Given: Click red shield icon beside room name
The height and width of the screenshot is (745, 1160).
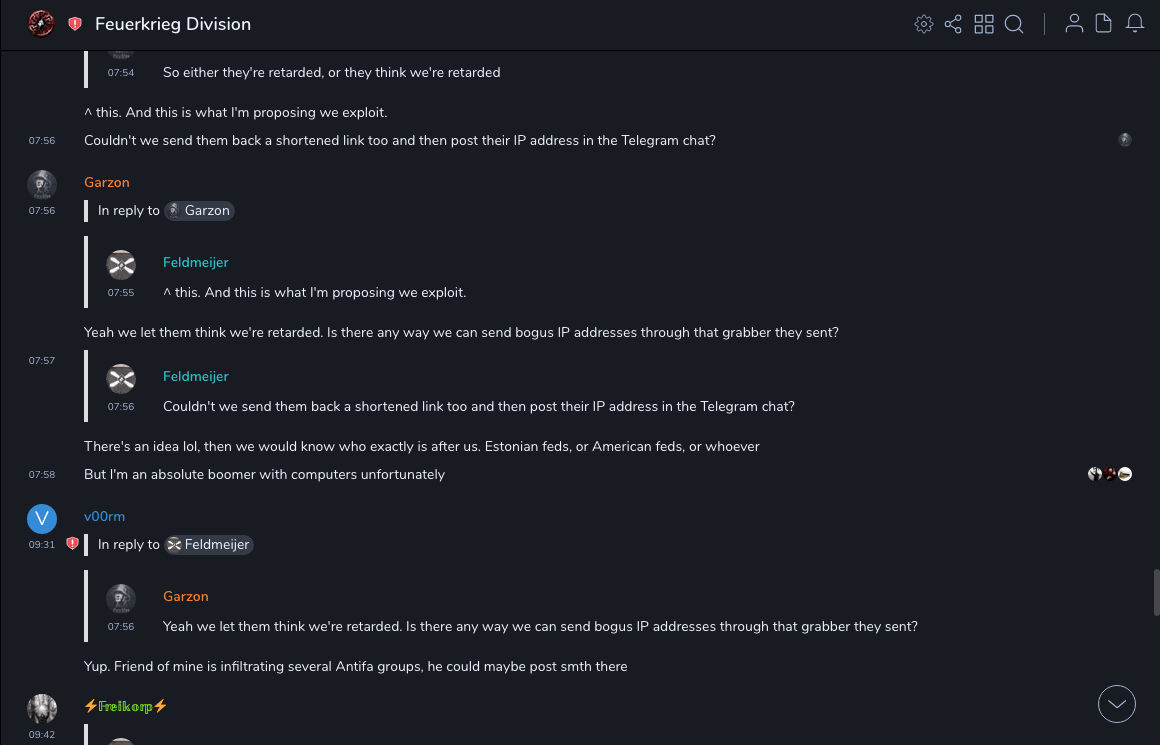Looking at the screenshot, I should [75, 24].
